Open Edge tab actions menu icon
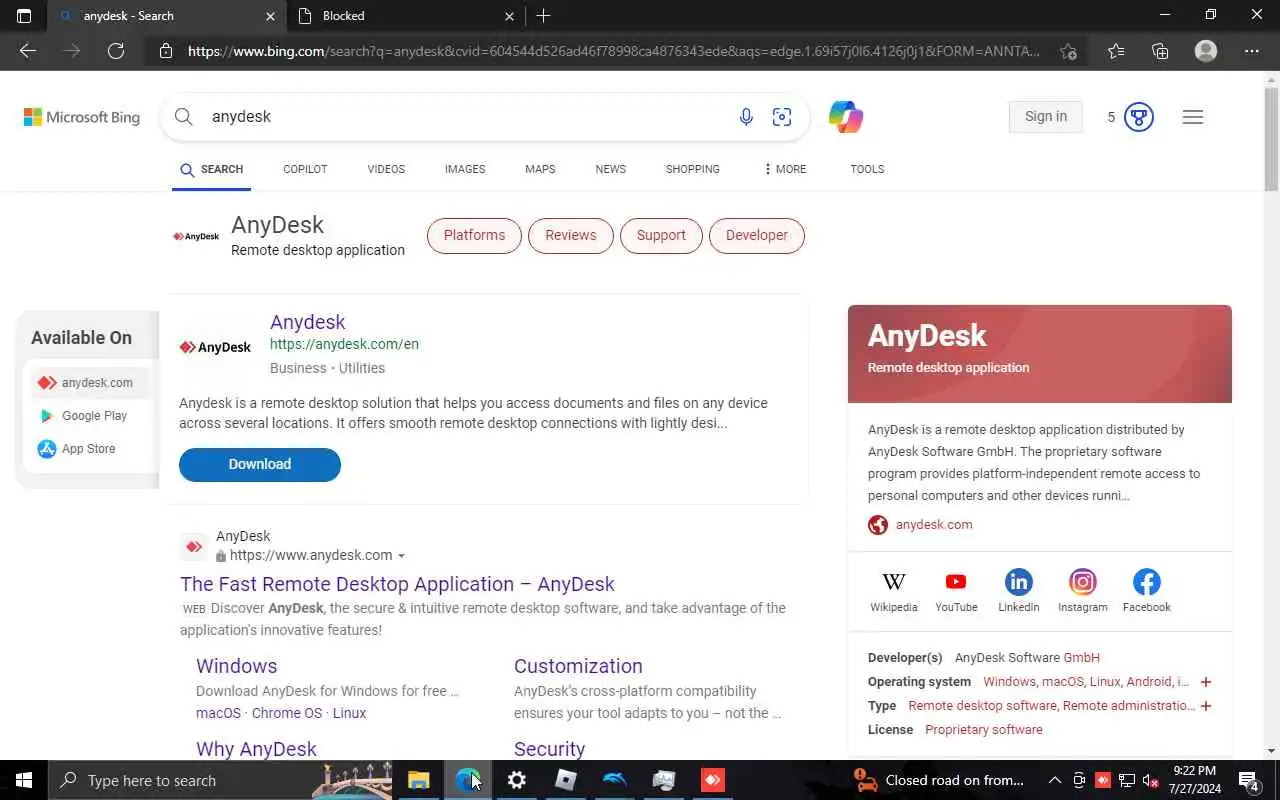1280x800 pixels. coord(24,16)
